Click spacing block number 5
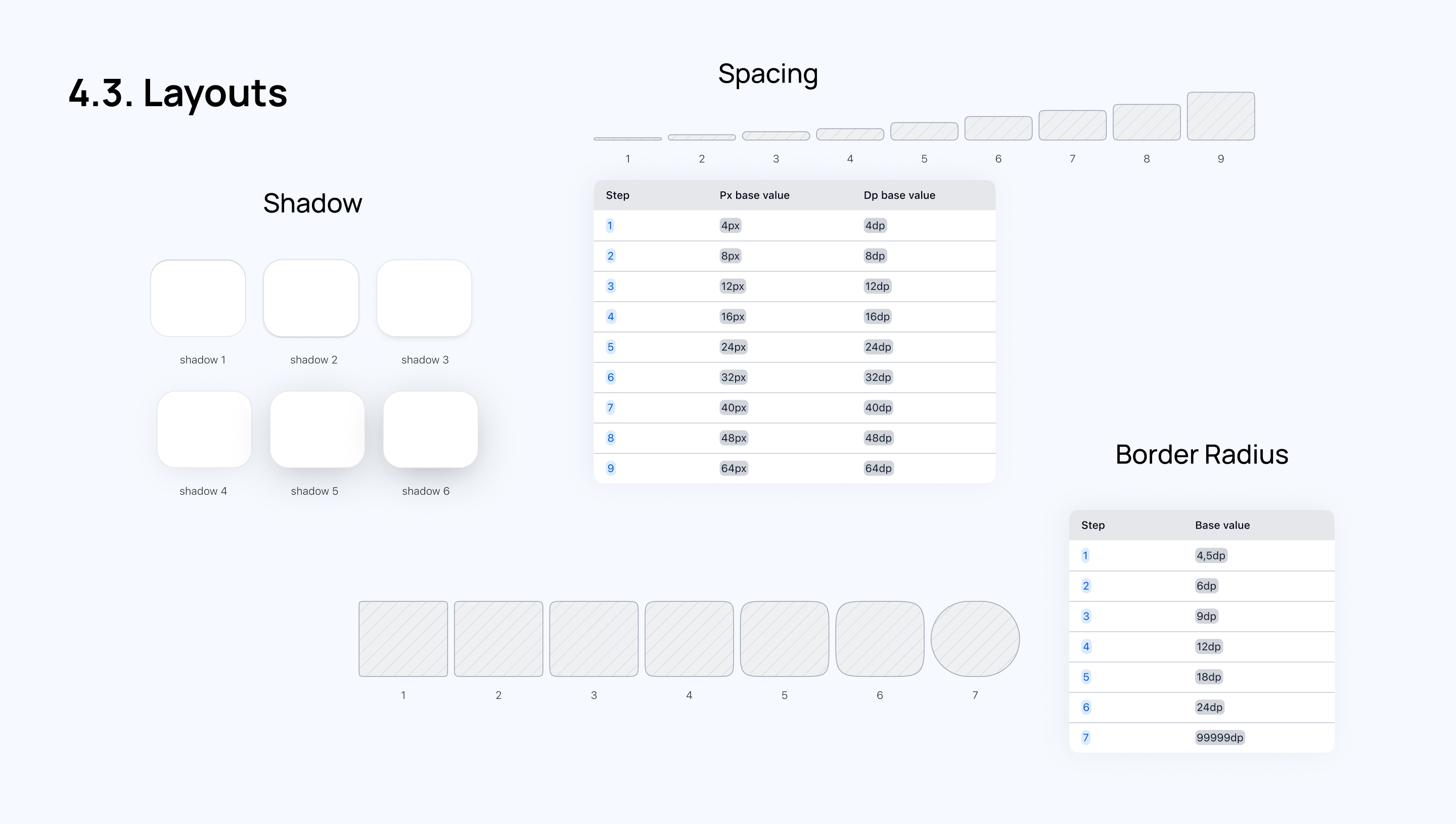This screenshot has width=1456, height=824. pyautogui.click(x=924, y=132)
